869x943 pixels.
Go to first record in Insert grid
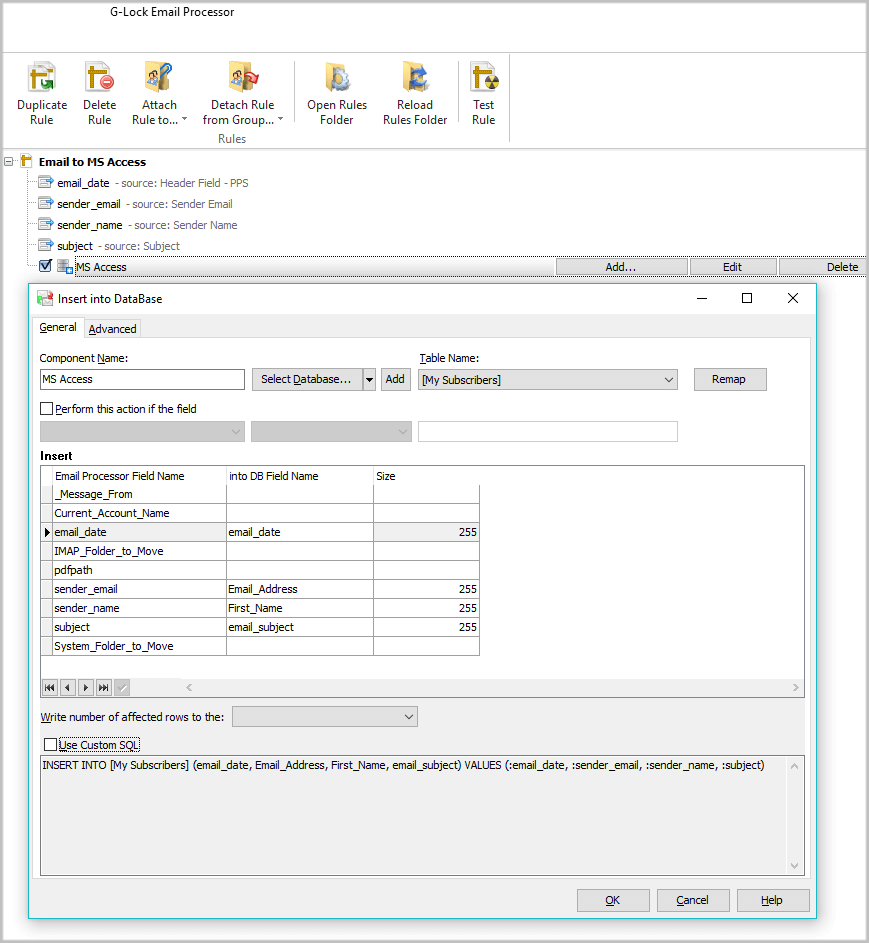50,687
